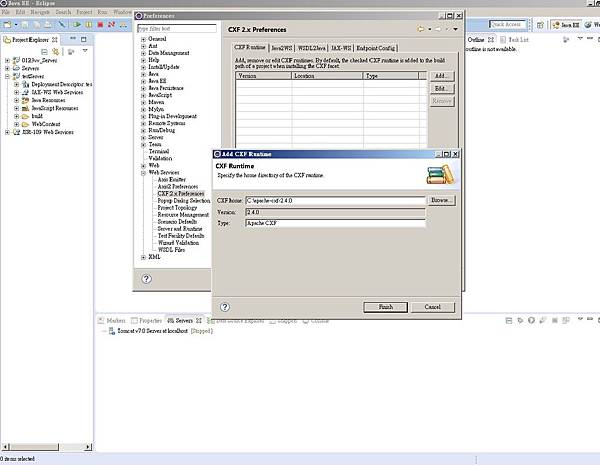Expand the Server preferences node
The height and width of the screenshot is (465, 600).
pos(143,137)
